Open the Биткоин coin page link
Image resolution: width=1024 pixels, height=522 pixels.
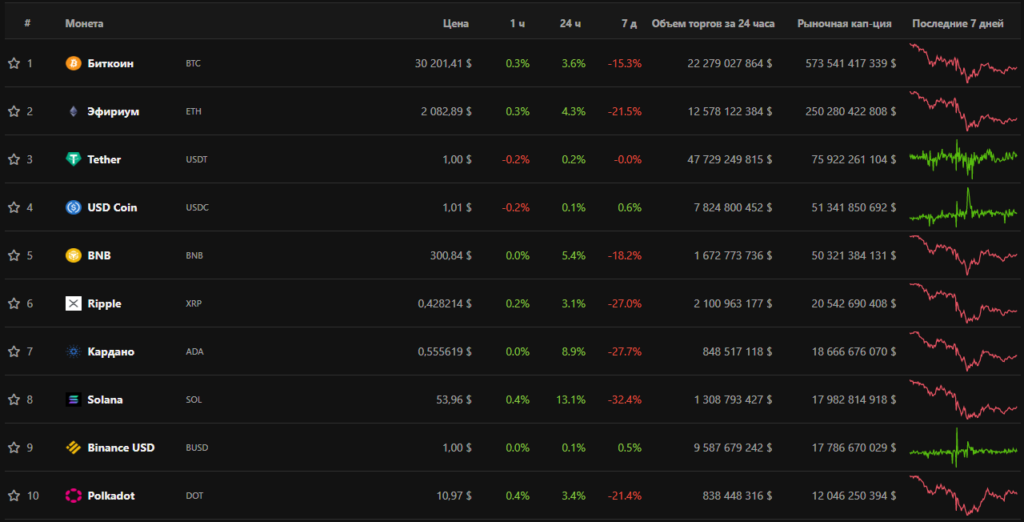[110, 63]
